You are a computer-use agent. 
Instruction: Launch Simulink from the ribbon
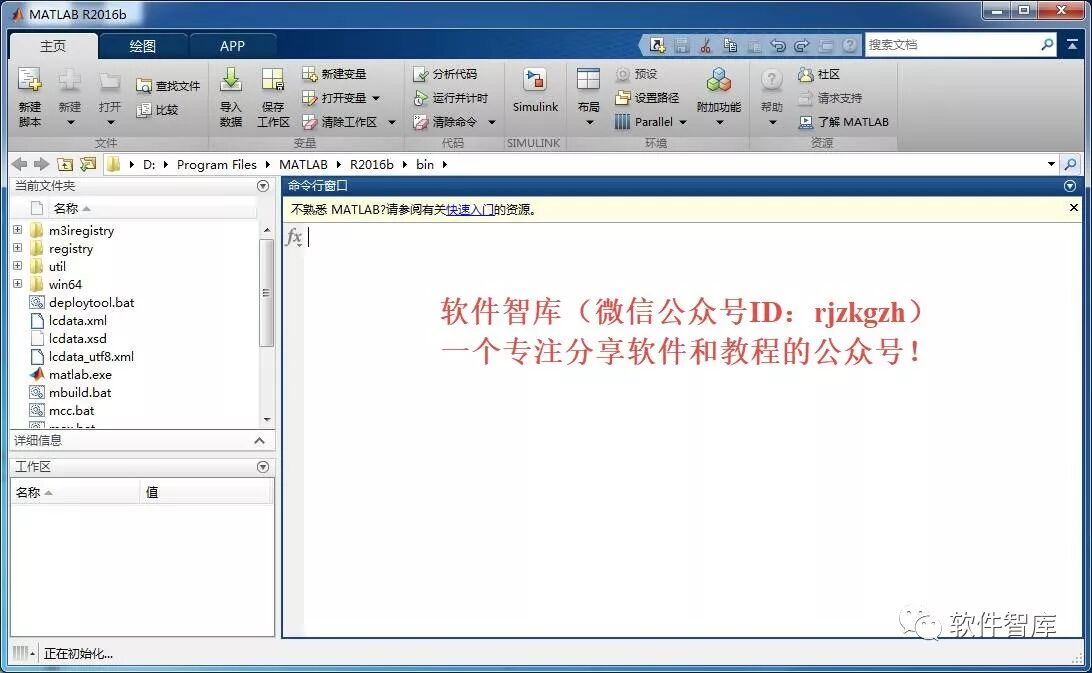535,91
